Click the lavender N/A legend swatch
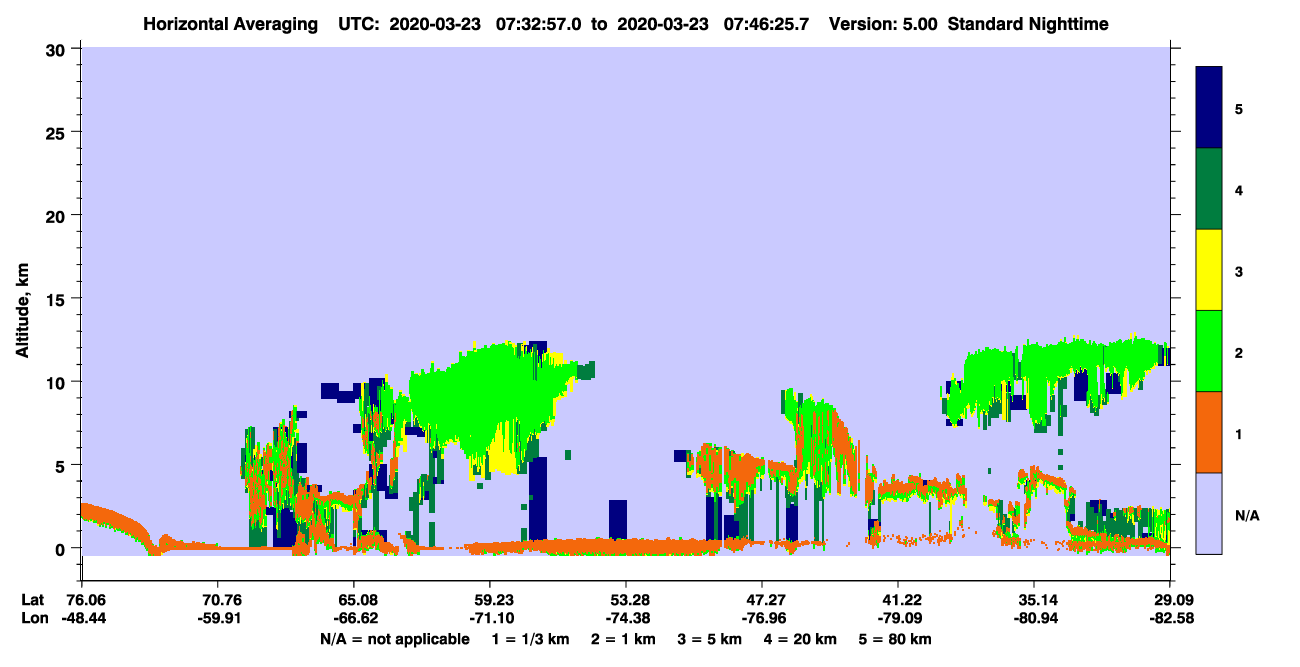The height and width of the screenshot is (667, 1300). [1209, 513]
